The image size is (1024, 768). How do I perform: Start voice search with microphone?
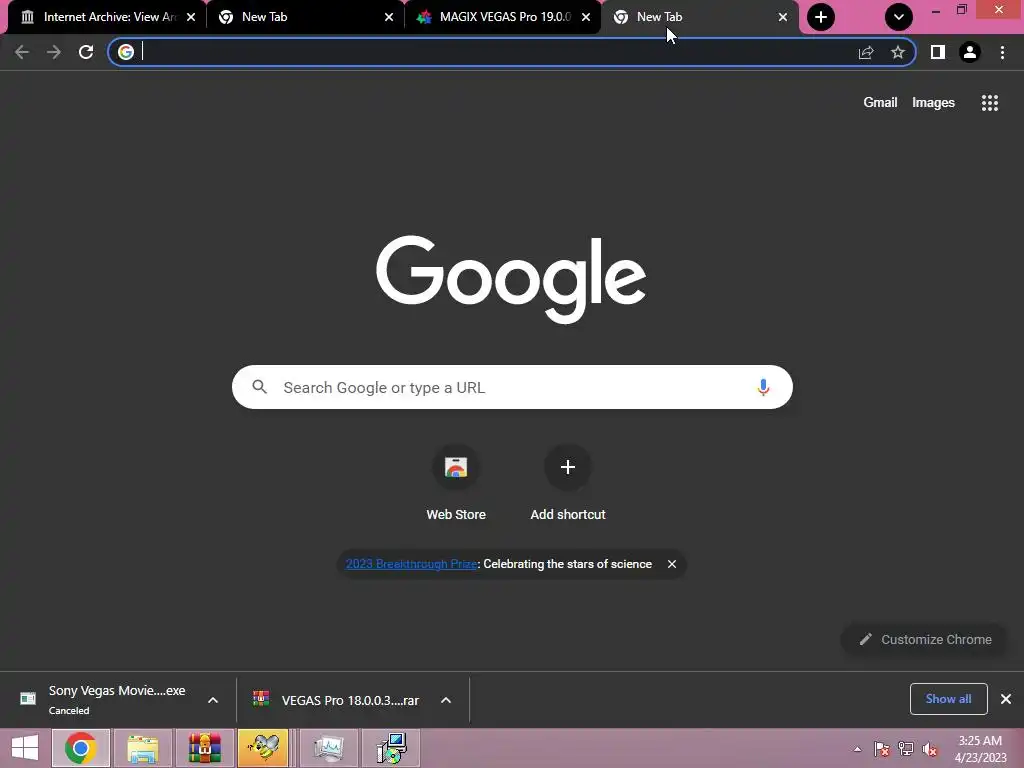763,387
